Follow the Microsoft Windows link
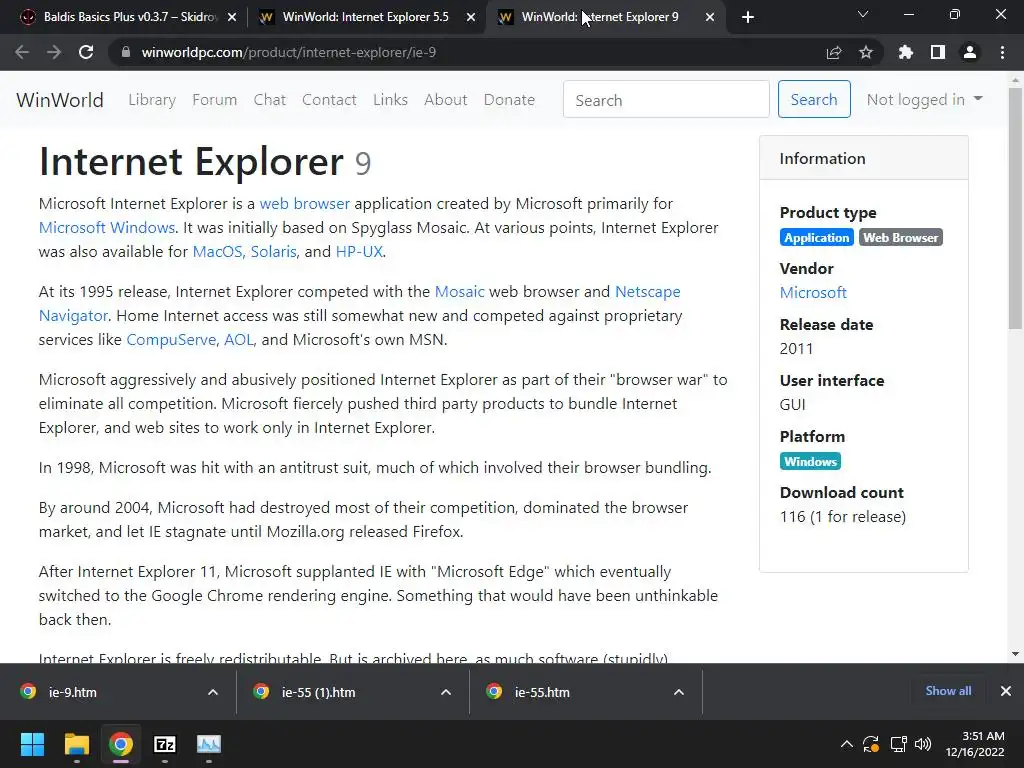 (x=106, y=228)
